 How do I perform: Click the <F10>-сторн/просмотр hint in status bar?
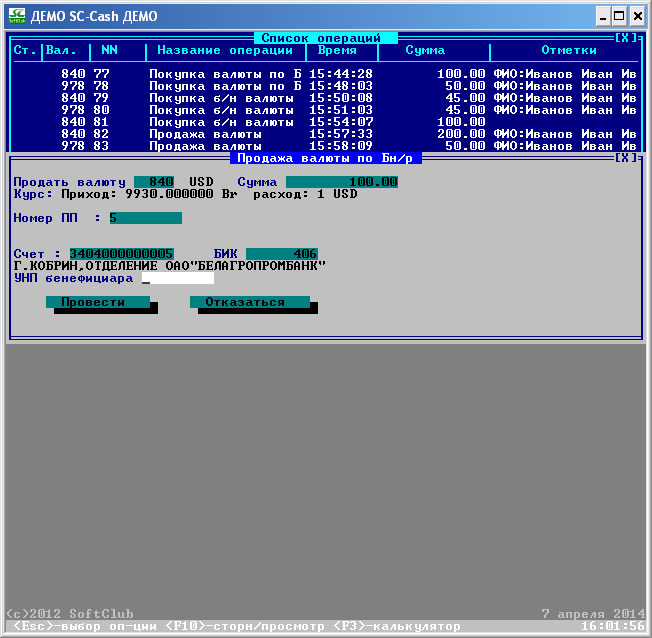(x=245, y=626)
